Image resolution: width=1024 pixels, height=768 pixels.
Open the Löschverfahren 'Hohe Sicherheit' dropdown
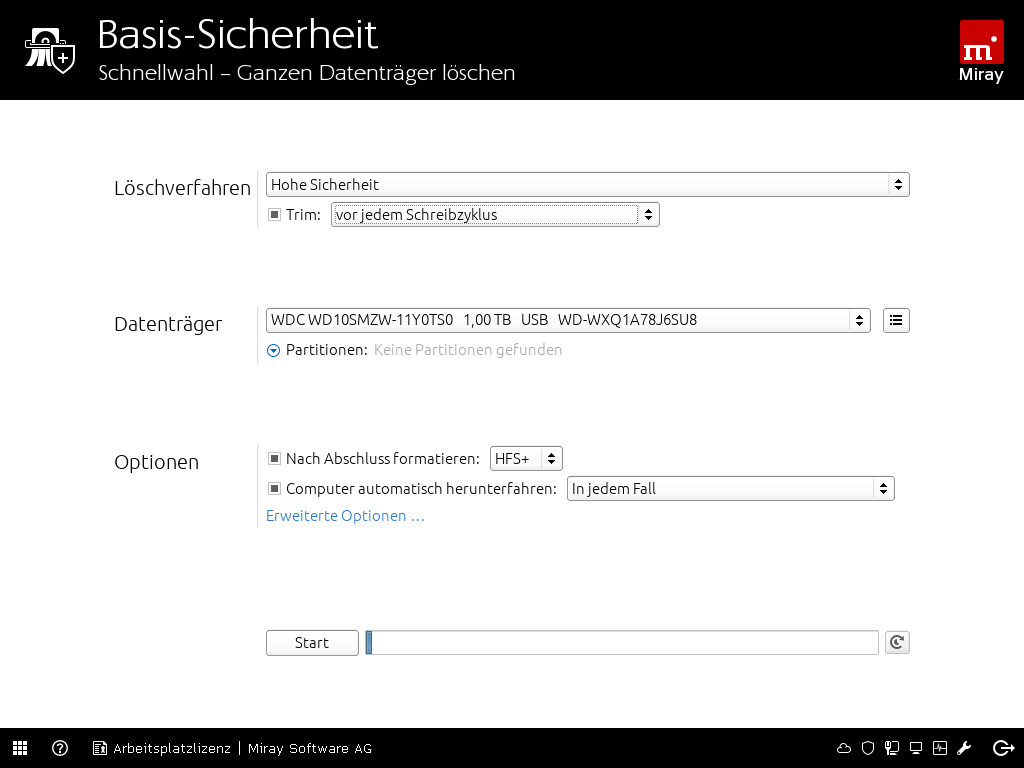(587, 185)
